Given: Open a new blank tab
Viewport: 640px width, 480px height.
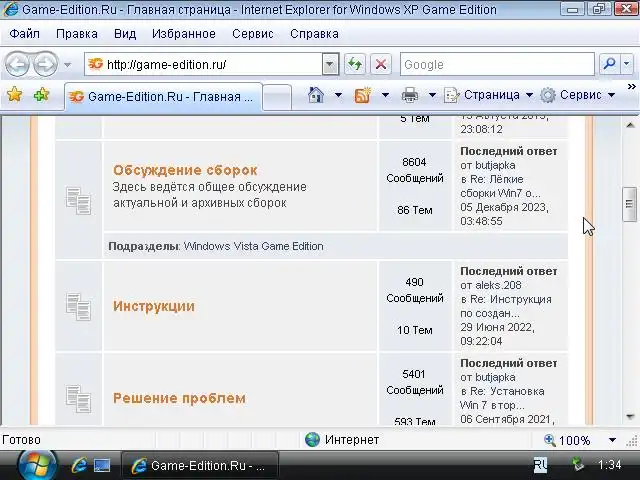Looking at the screenshot, I should tap(277, 97).
